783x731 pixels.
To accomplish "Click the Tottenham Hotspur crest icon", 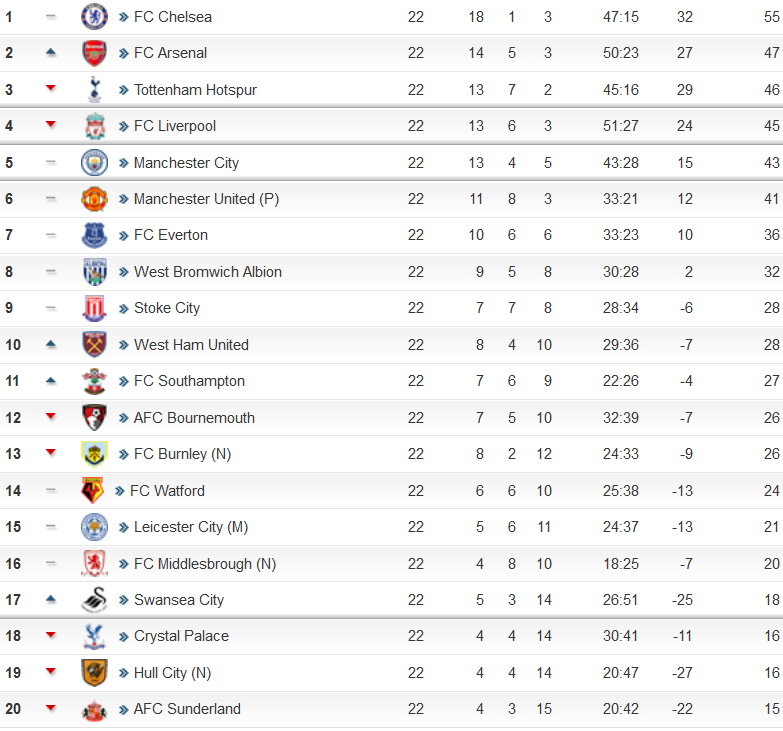I will (x=94, y=89).
